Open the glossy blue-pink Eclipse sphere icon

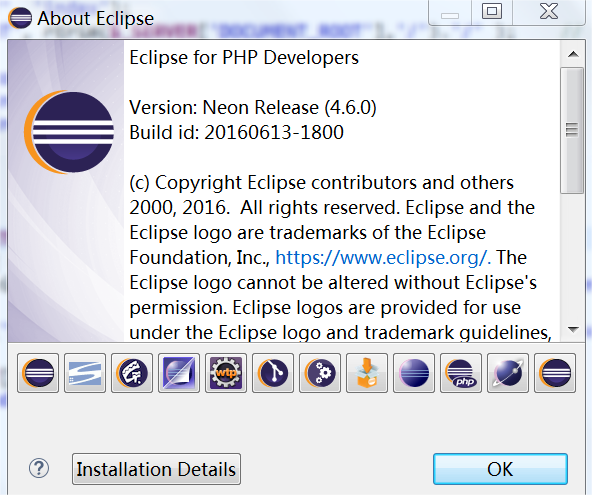[x=414, y=373]
